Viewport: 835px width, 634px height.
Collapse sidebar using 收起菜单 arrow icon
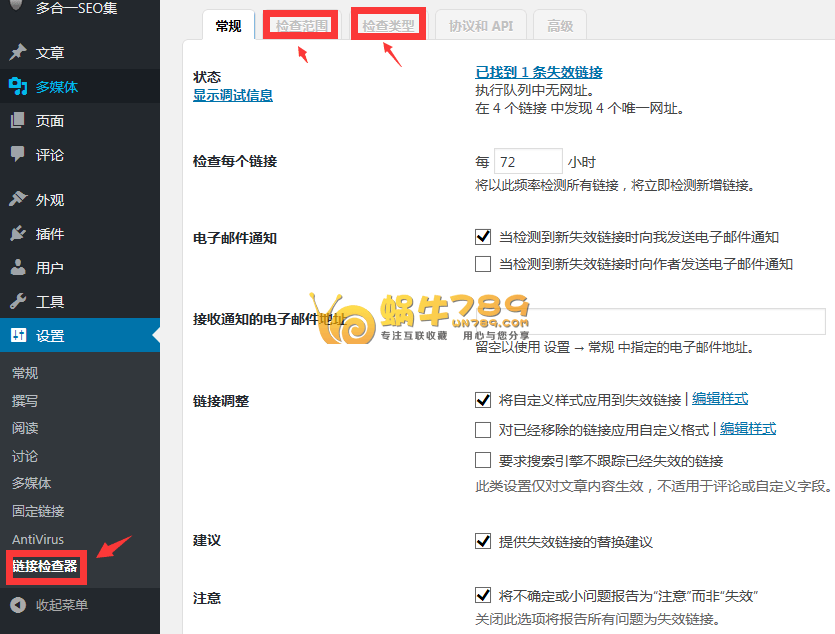click(x=18, y=605)
